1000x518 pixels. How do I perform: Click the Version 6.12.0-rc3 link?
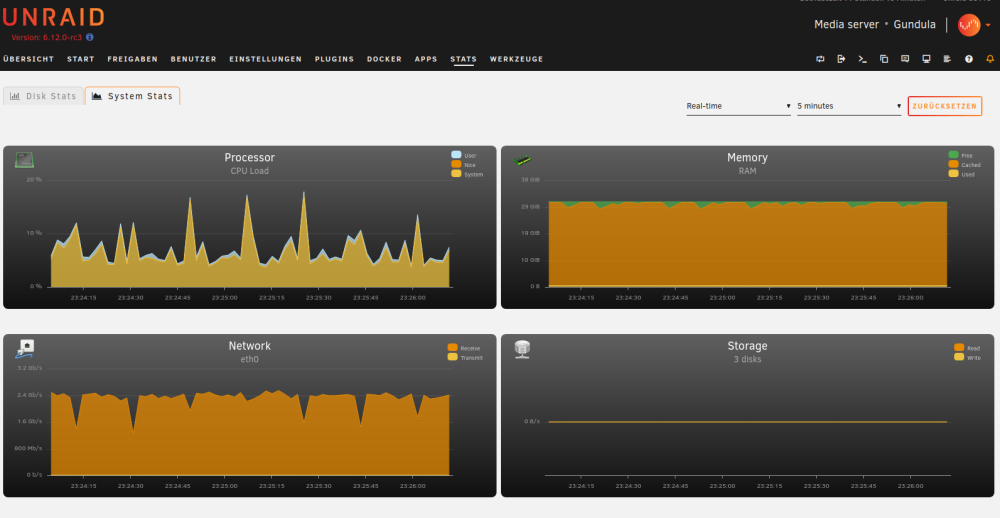(x=47, y=38)
